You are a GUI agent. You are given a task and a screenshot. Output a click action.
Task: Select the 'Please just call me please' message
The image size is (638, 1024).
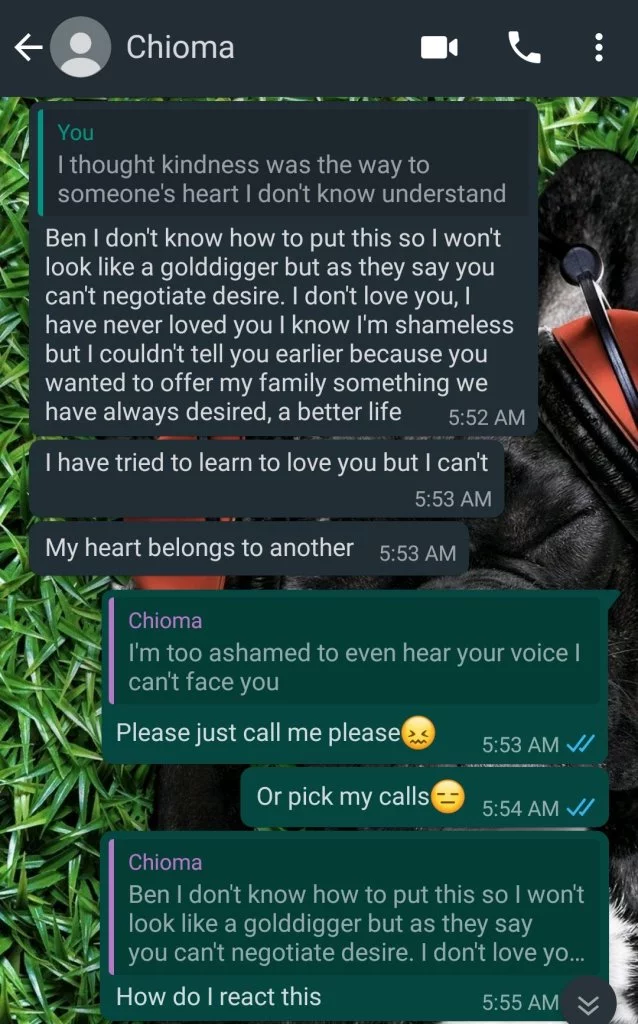point(355,733)
